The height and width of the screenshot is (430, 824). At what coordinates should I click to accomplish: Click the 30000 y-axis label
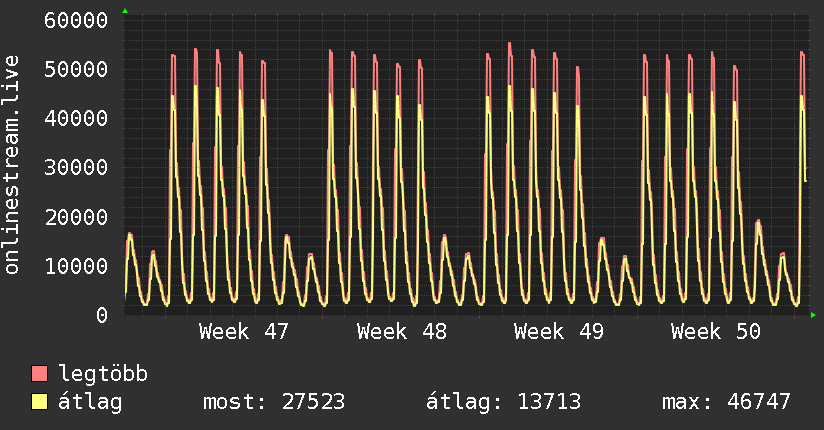[76, 168]
